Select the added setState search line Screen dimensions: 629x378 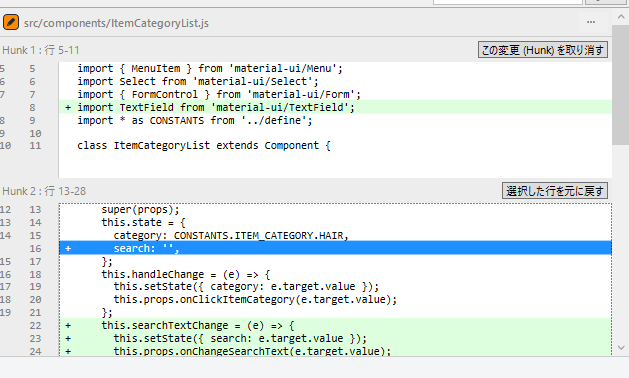[x=335, y=338]
